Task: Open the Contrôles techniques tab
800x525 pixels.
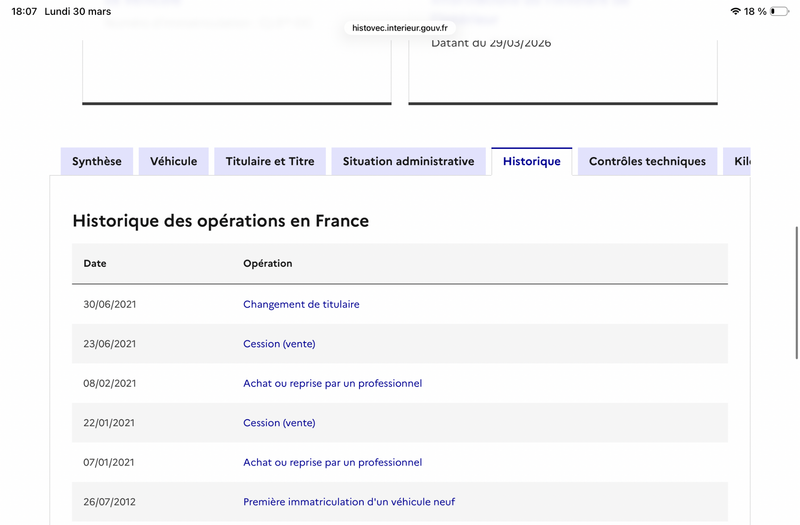Action: (647, 161)
